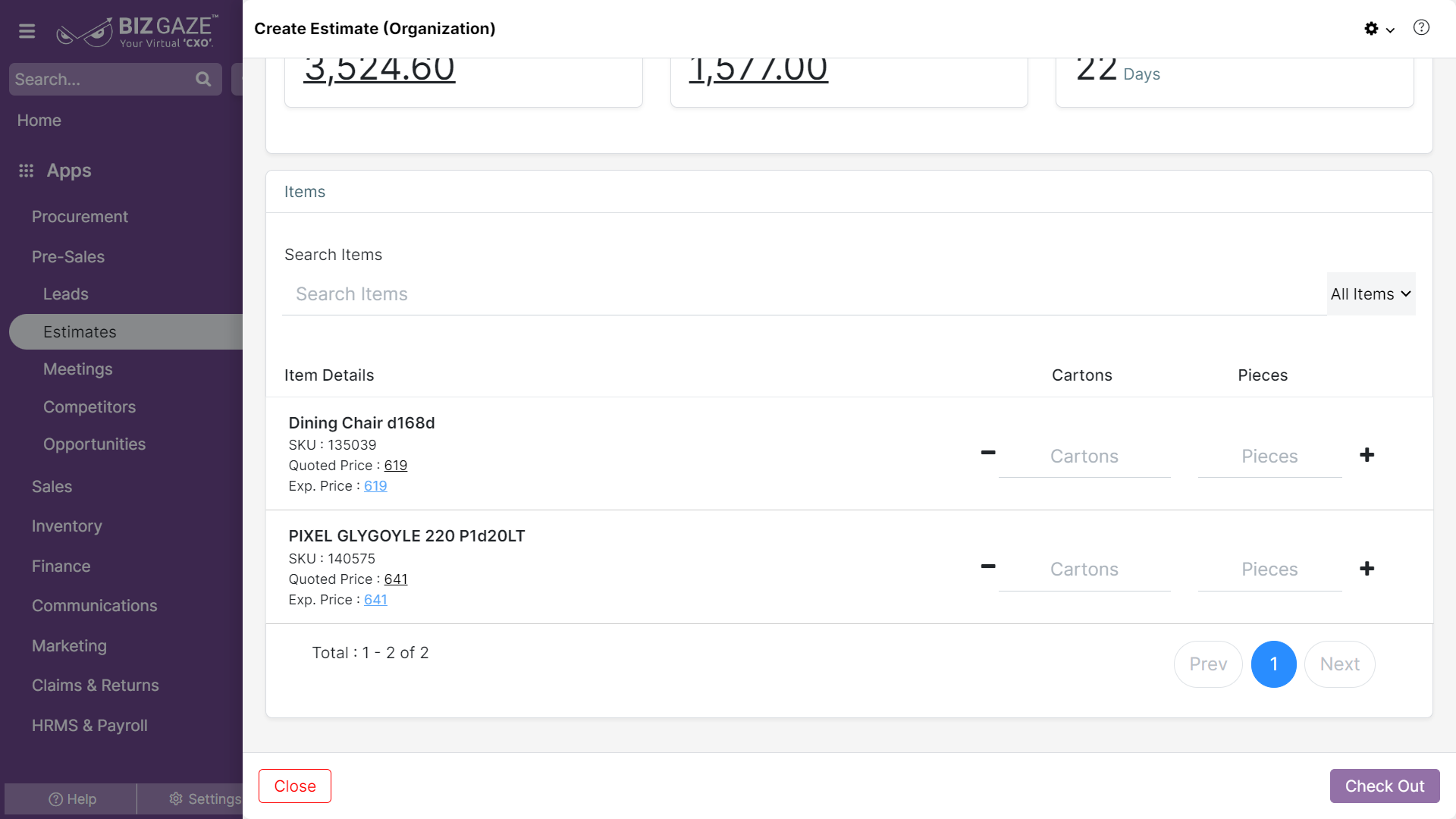The width and height of the screenshot is (1456, 819).
Task: Click the Search Items input field
Action: [804, 294]
